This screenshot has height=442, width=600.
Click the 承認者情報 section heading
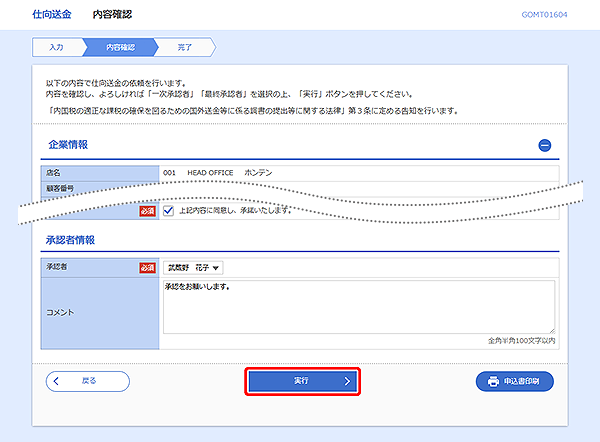pos(71,241)
